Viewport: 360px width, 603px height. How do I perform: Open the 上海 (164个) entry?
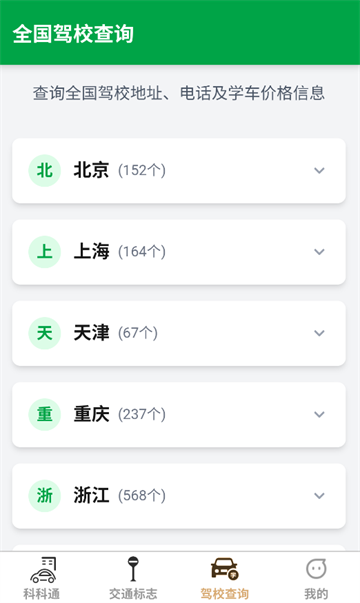point(179,252)
